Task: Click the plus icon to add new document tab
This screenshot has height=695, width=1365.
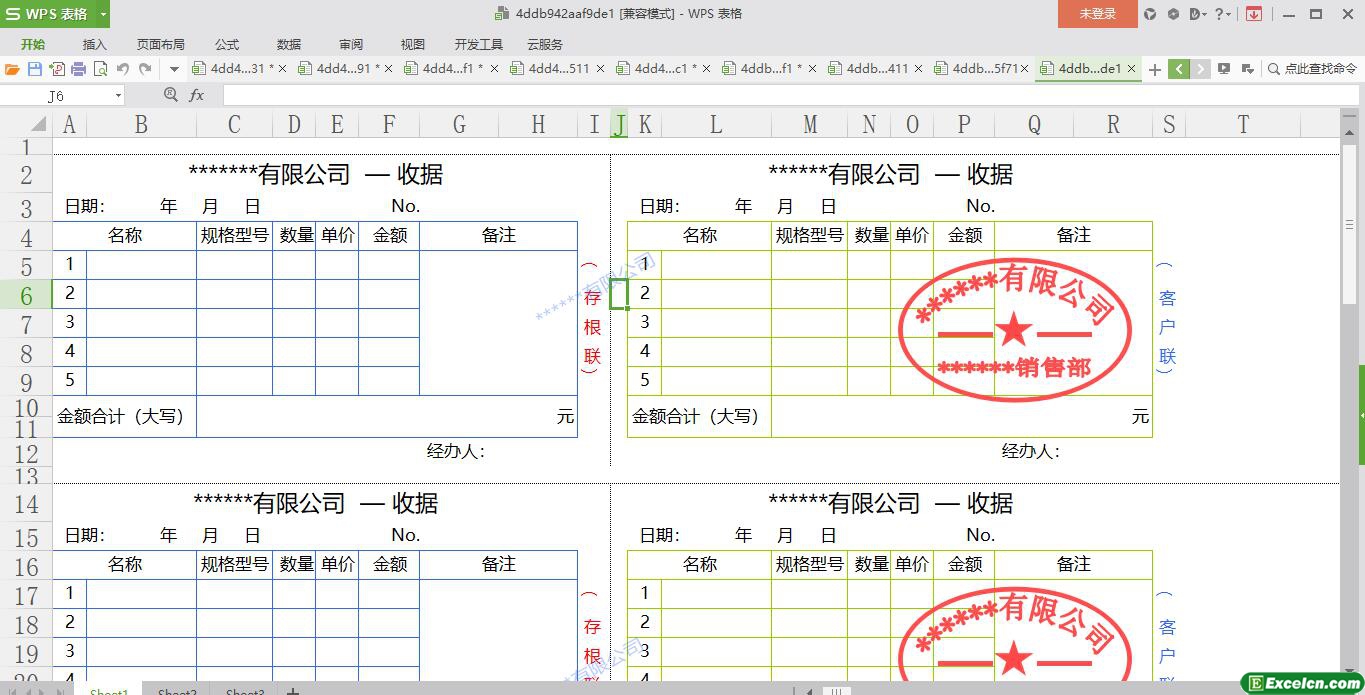Action: (x=1155, y=69)
